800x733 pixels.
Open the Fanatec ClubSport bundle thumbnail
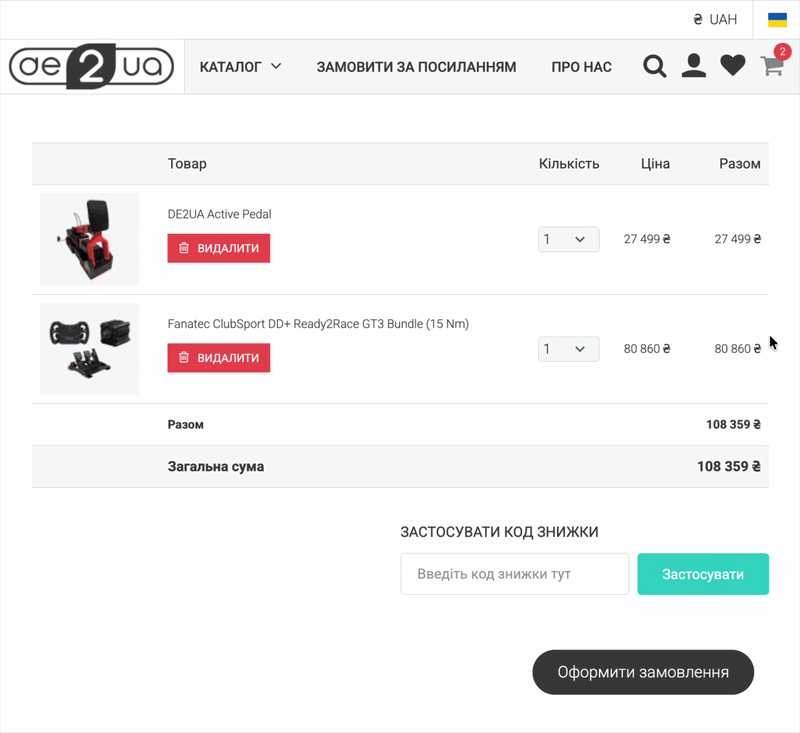point(90,349)
